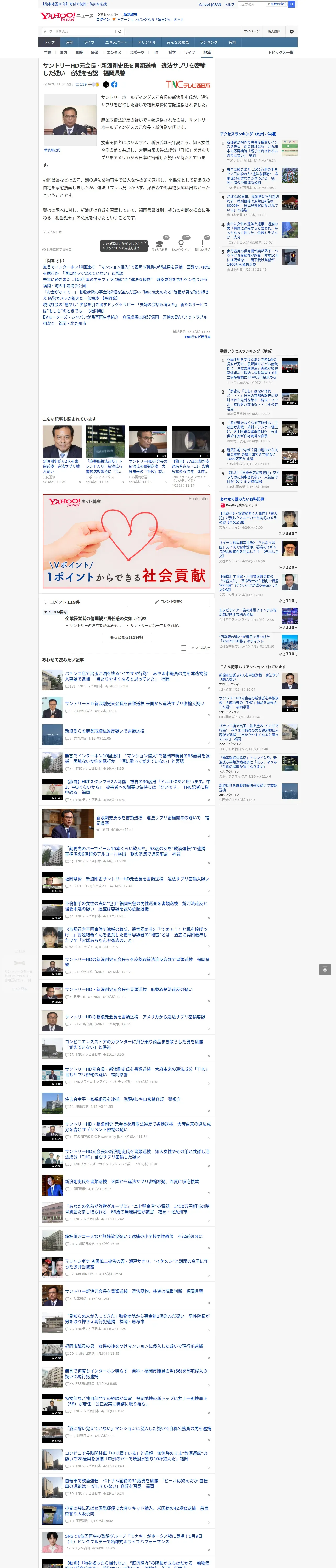Open settings via the gear icon
Image resolution: width=336 pixels, height=1568 pixels.
click(x=292, y=32)
